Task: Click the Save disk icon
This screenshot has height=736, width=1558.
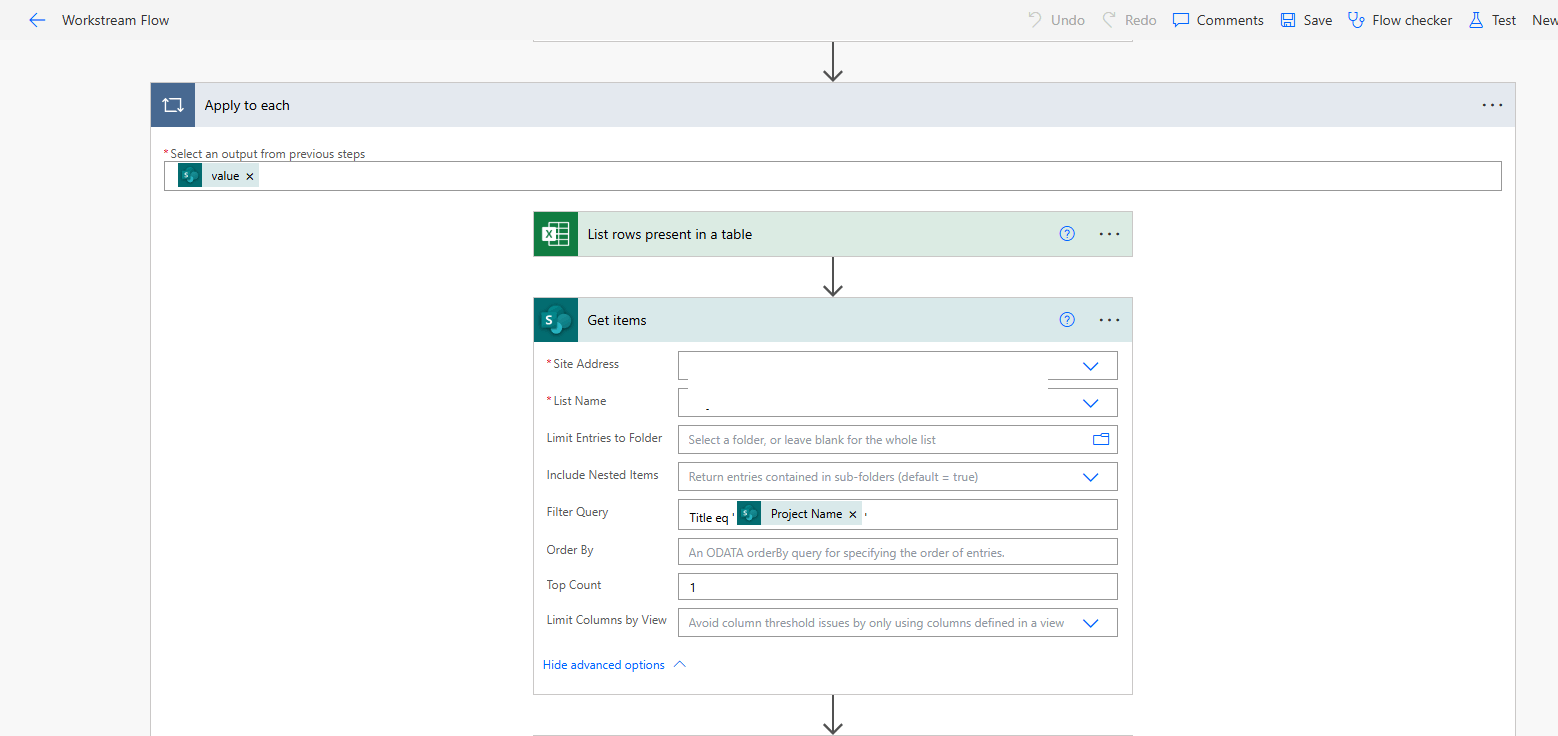Action: [x=1288, y=20]
